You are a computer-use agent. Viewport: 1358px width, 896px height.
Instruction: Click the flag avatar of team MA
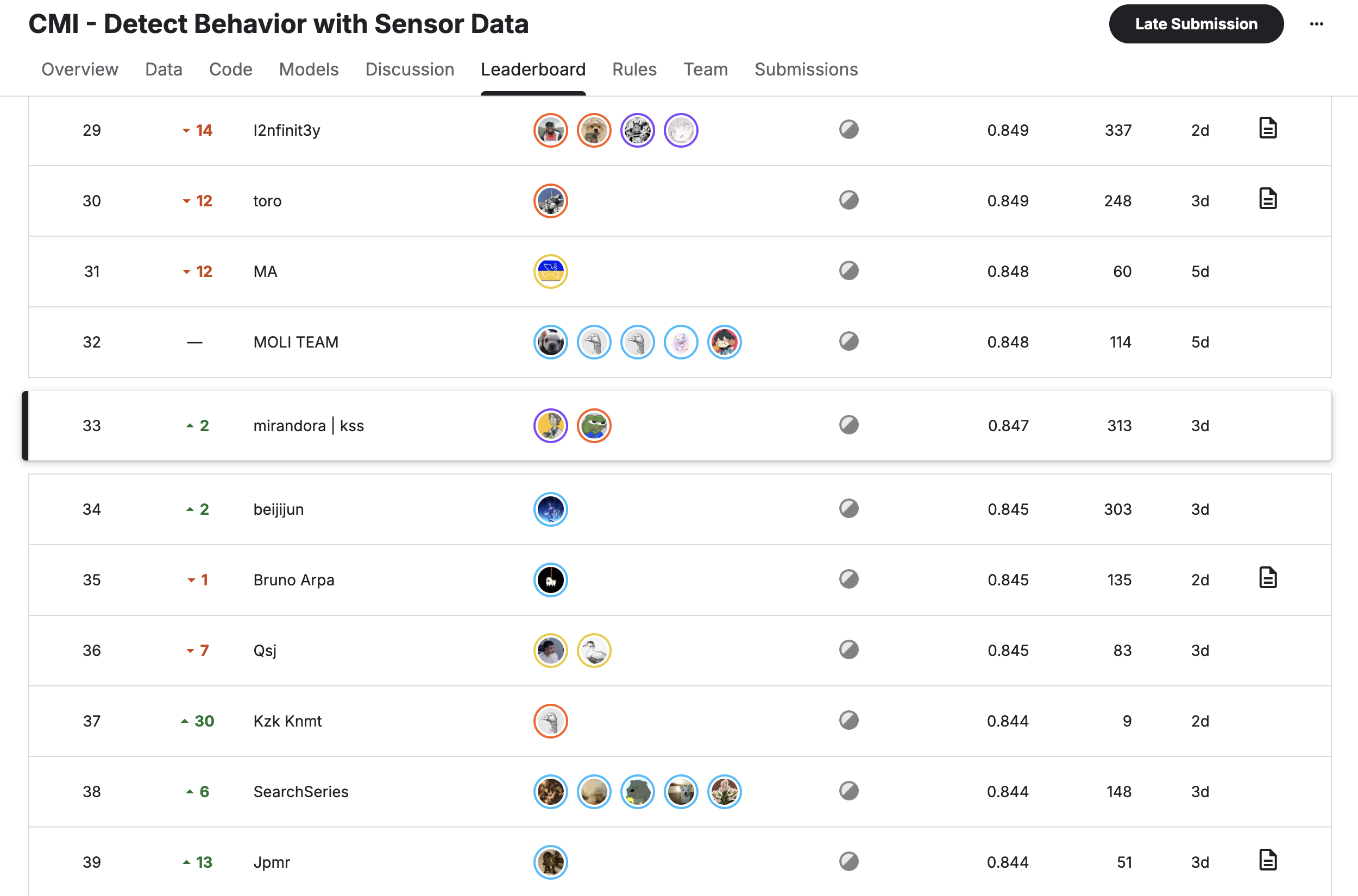550,272
